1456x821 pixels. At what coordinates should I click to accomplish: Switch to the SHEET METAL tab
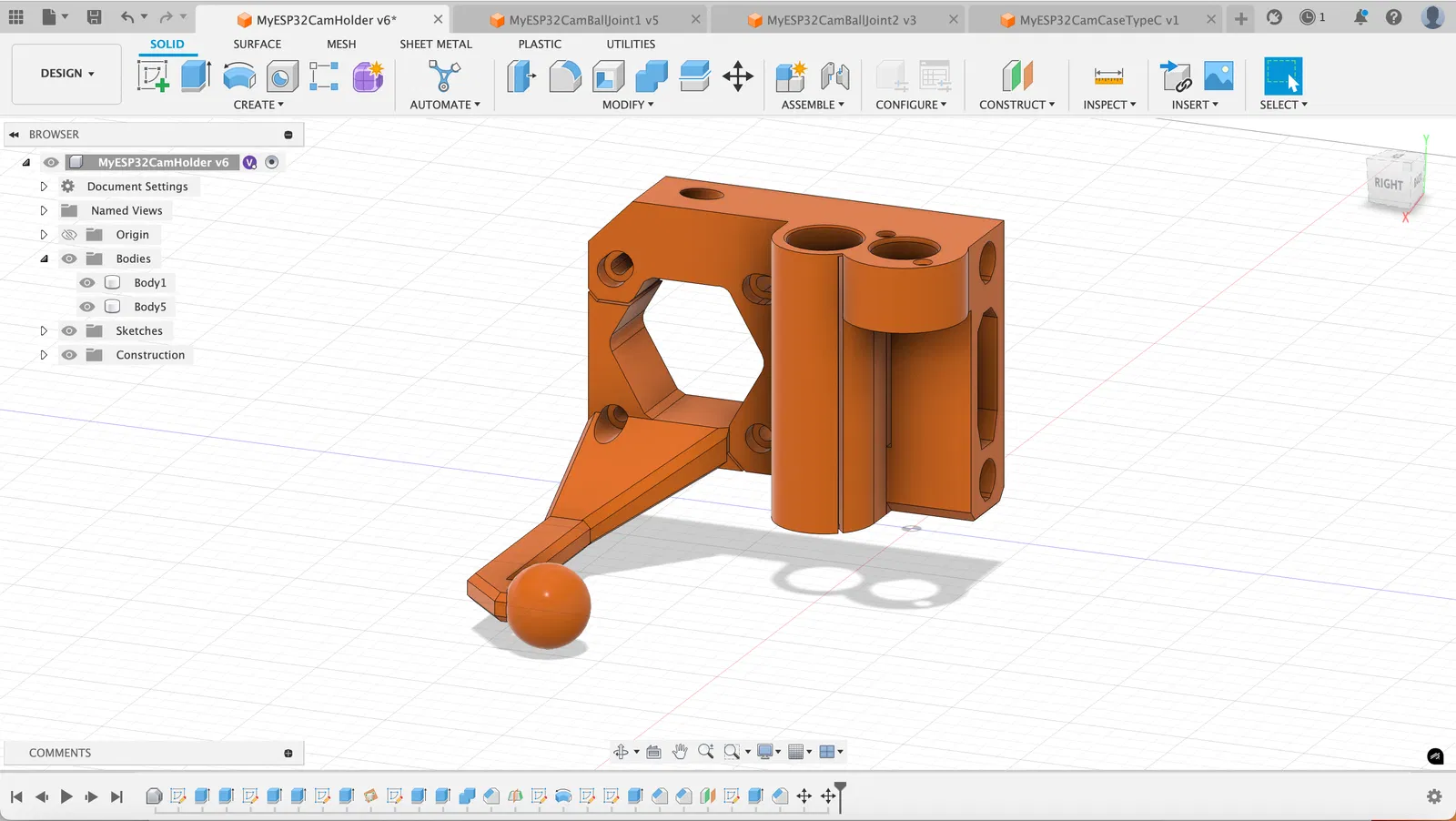[436, 44]
